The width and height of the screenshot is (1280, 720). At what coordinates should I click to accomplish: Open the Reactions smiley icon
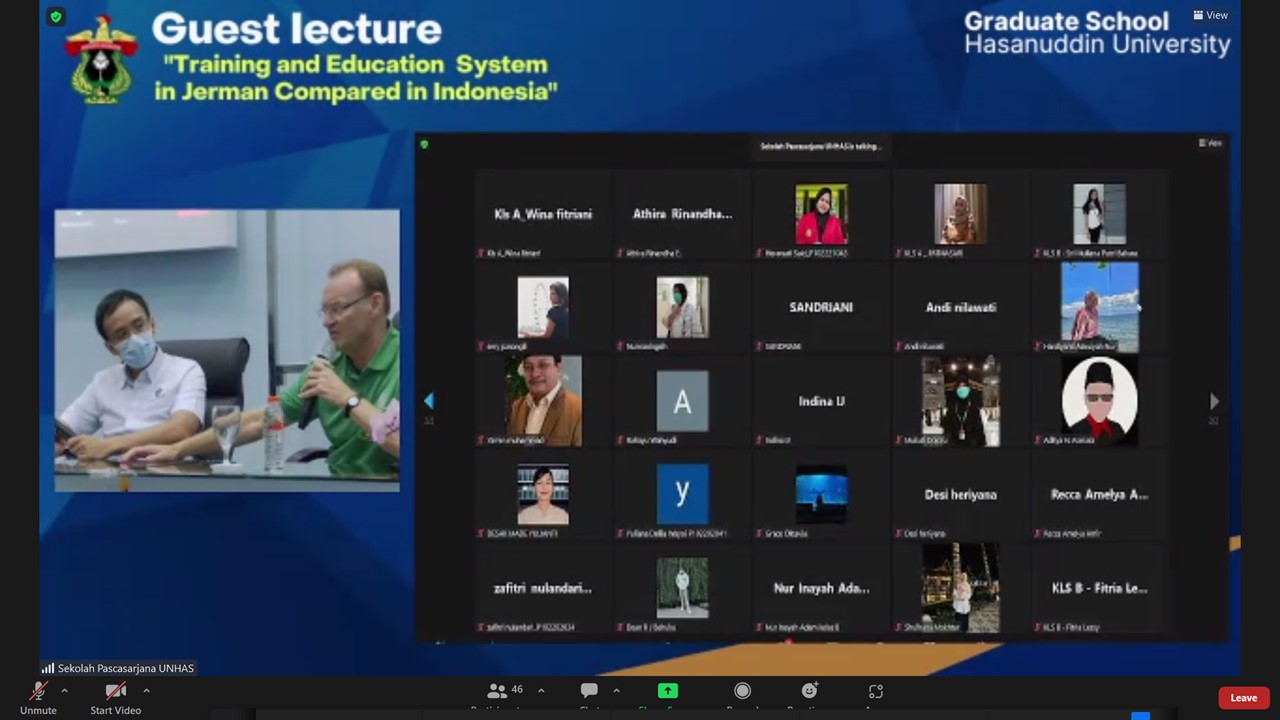(809, 691)
